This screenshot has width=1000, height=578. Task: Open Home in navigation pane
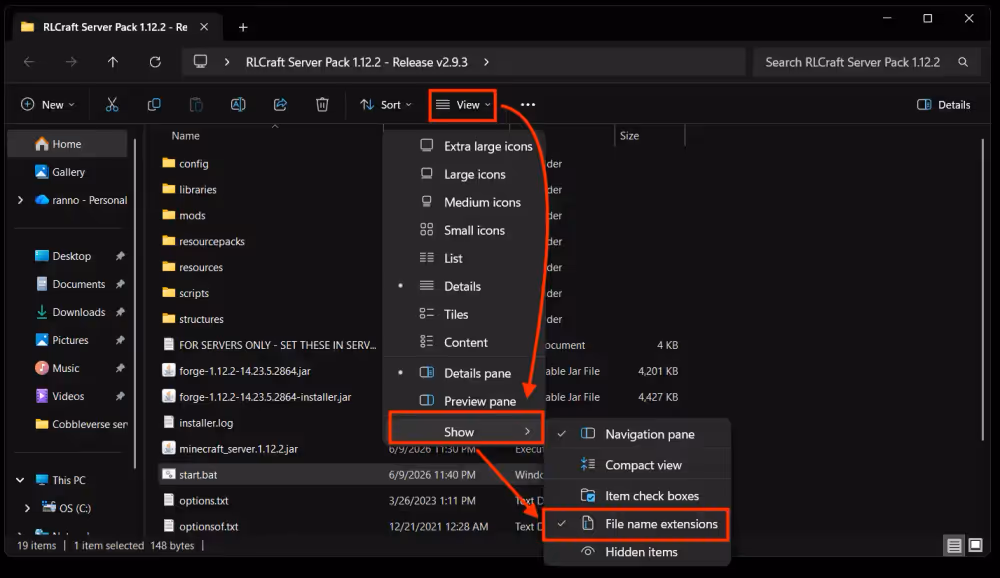tap(68, 144)
